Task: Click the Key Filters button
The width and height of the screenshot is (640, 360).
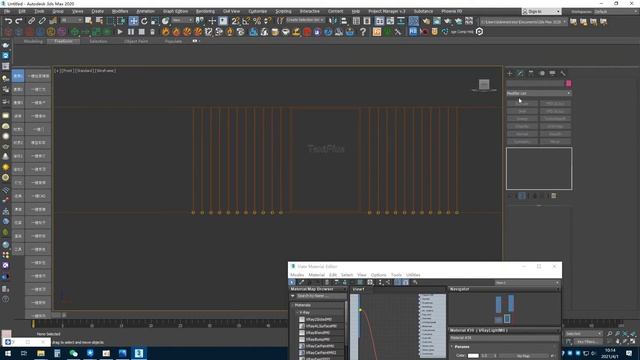Action: 588,342
